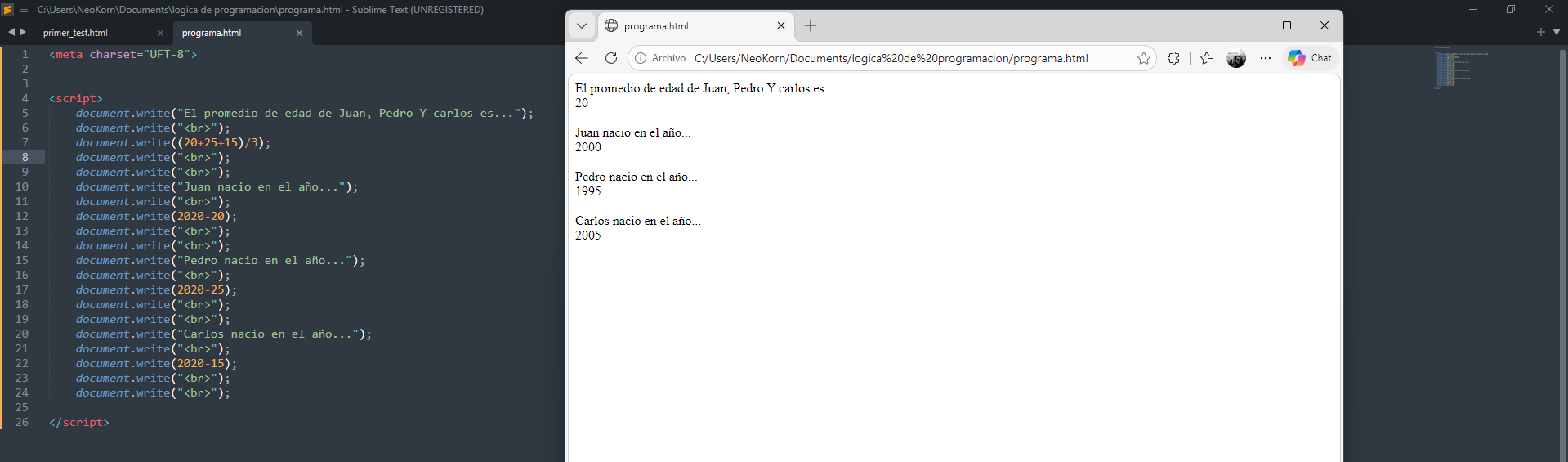Click the value 2005 in browser page
Image resolution: width=1568 pixels, height=462 pixels.
pos(588,235)
